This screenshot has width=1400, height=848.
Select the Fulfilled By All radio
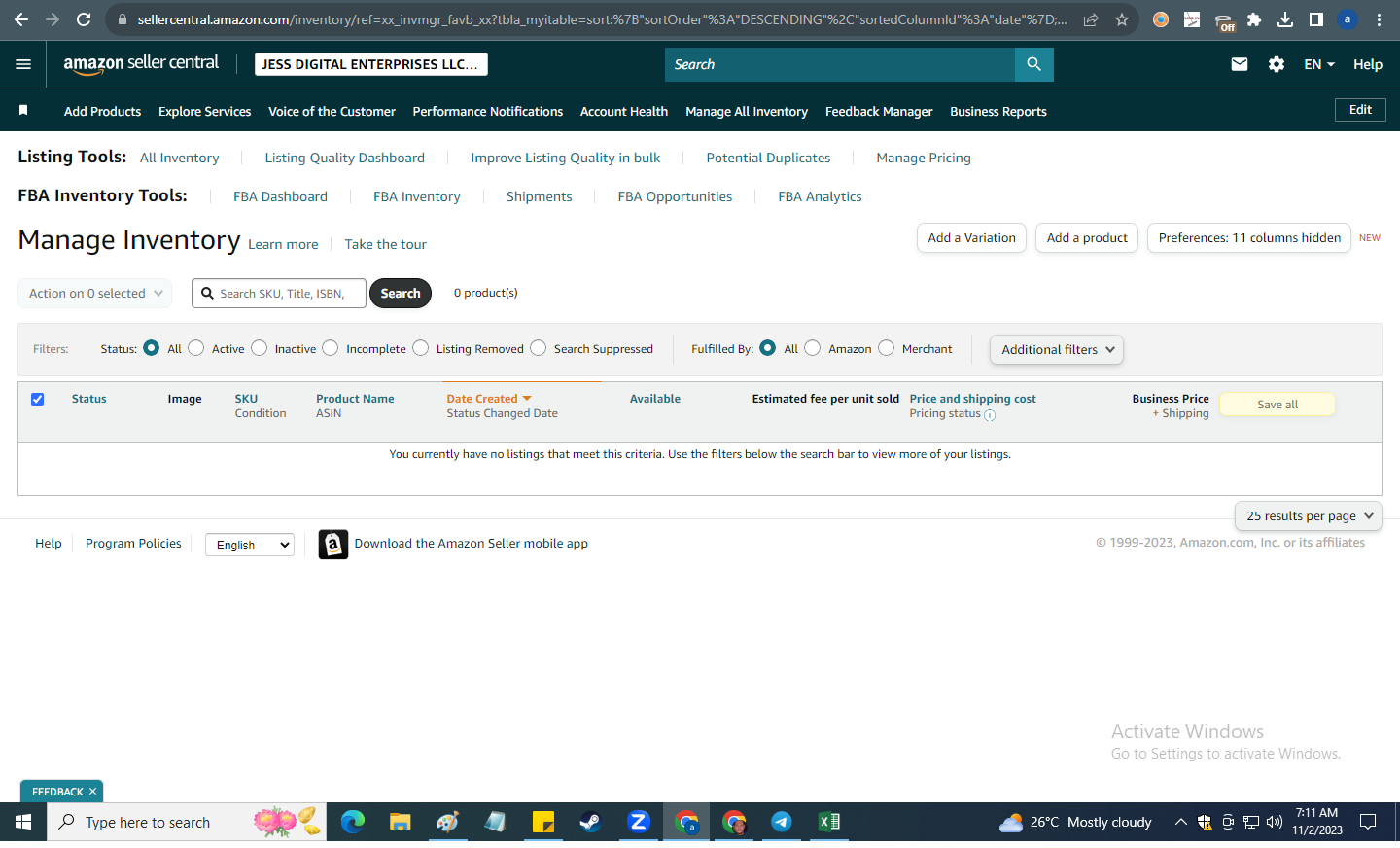coord(768,348)
